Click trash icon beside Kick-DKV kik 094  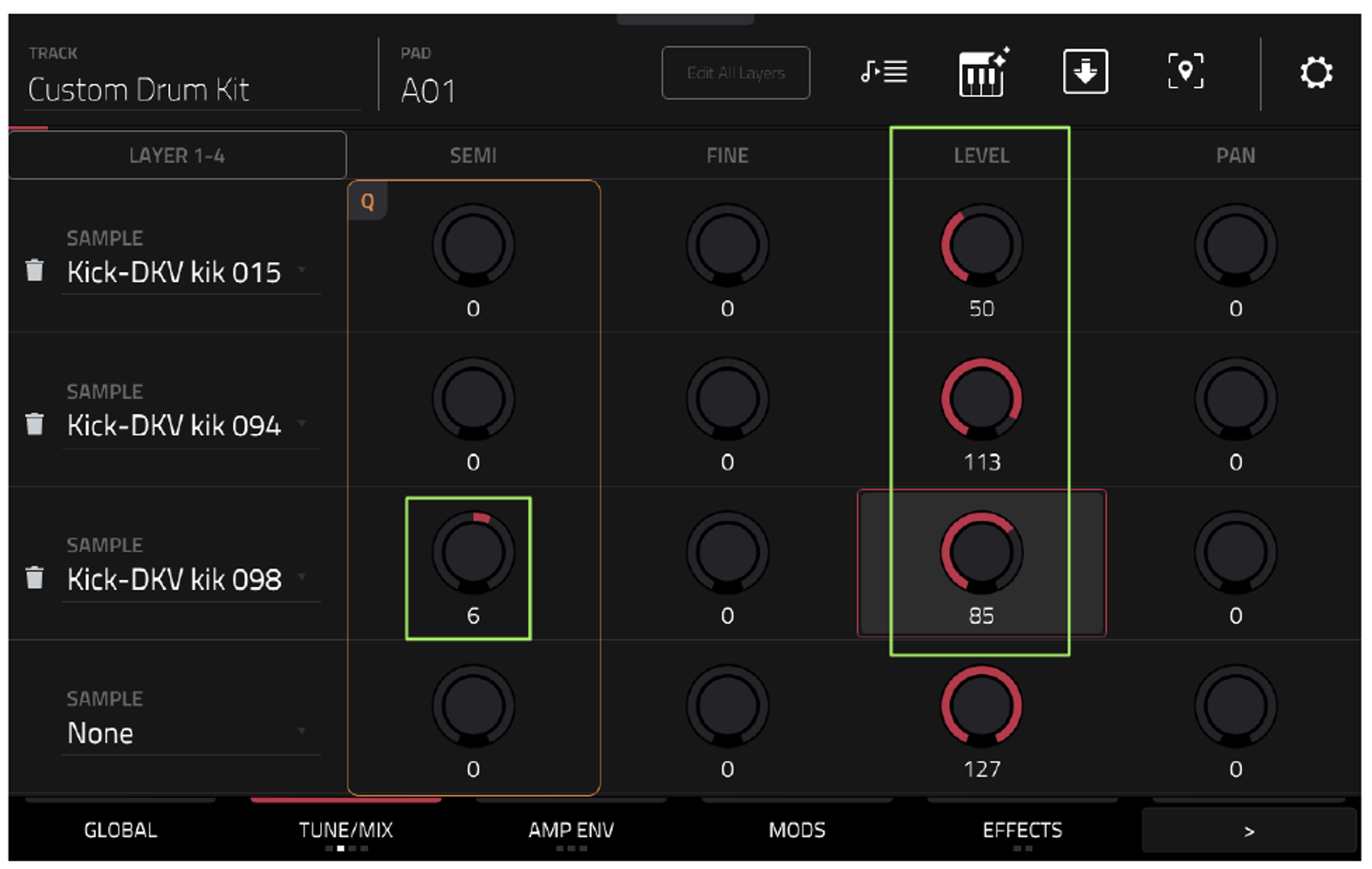[35, 423]
